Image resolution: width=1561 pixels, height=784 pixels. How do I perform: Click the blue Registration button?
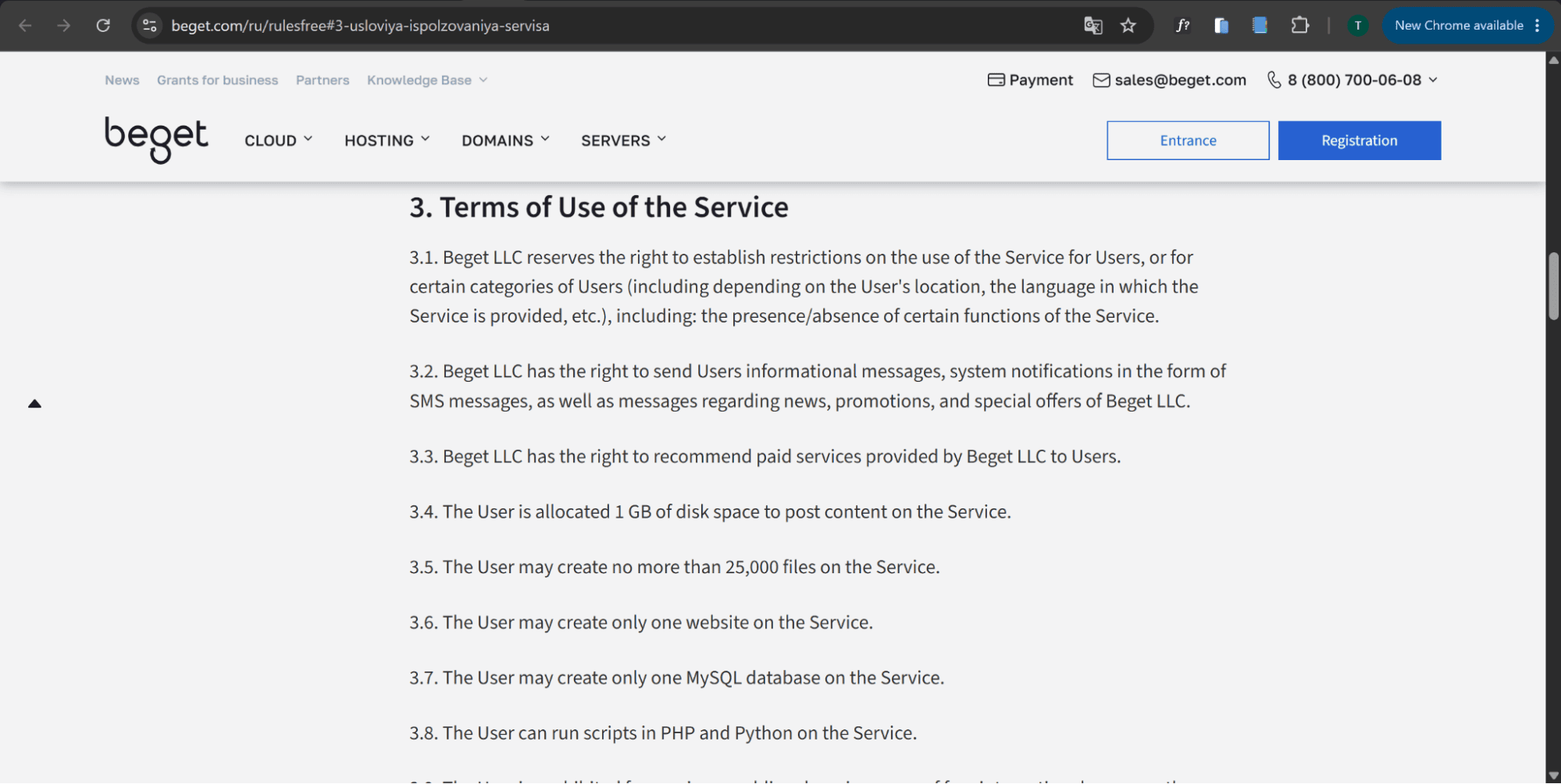click(1359, 141)
